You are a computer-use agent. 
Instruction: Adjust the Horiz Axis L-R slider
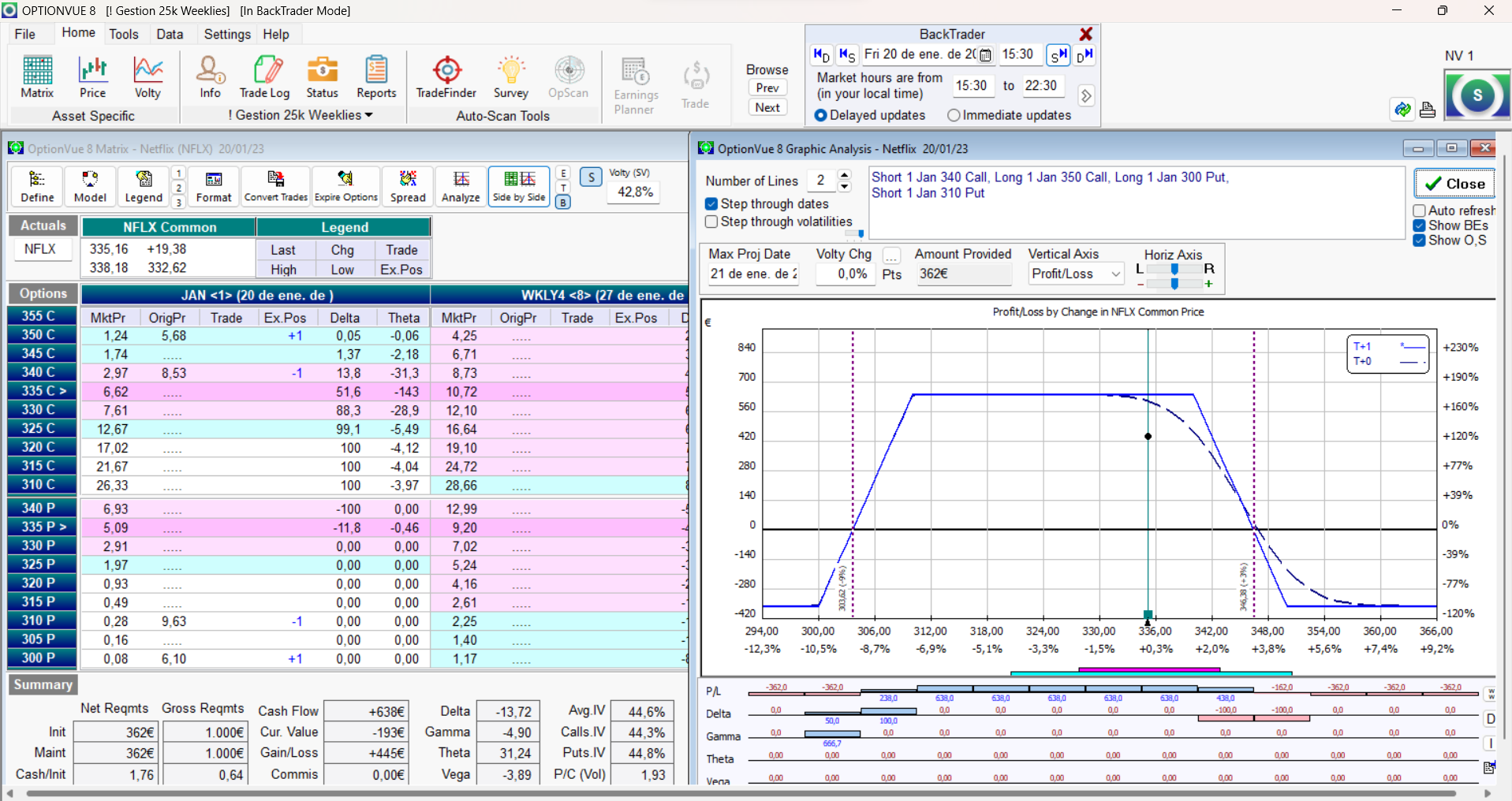(1174, 269)
